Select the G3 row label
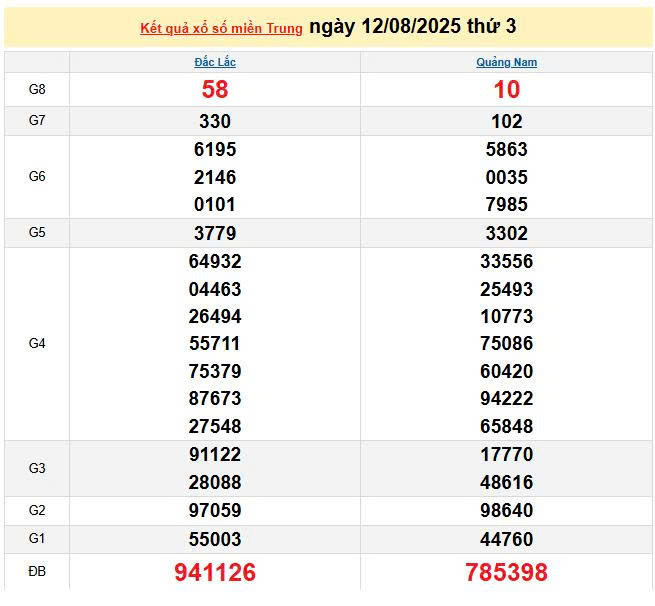Viewport: 655px width, 606px height. (37, 468)
